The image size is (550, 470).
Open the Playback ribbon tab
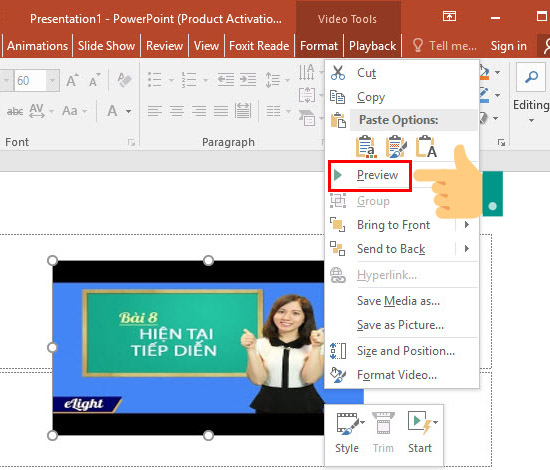point(372,46)
